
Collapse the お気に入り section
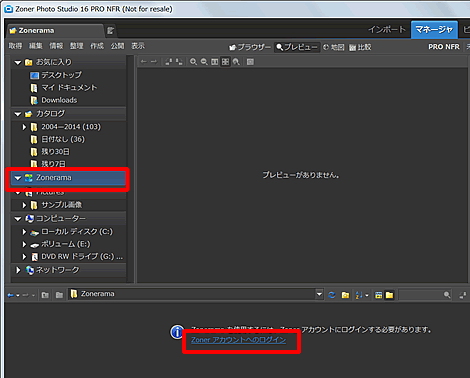[18, 62]
